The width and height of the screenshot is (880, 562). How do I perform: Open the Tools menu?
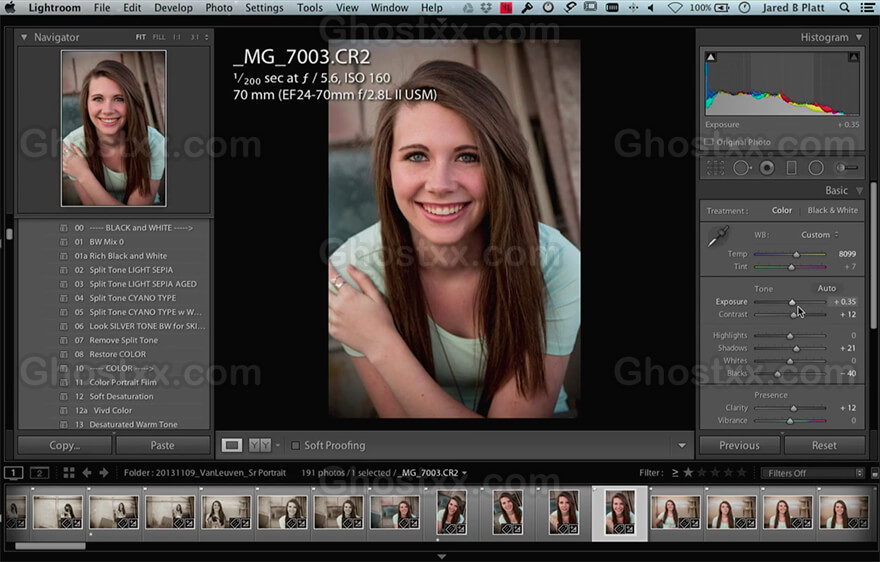[310, 8]
